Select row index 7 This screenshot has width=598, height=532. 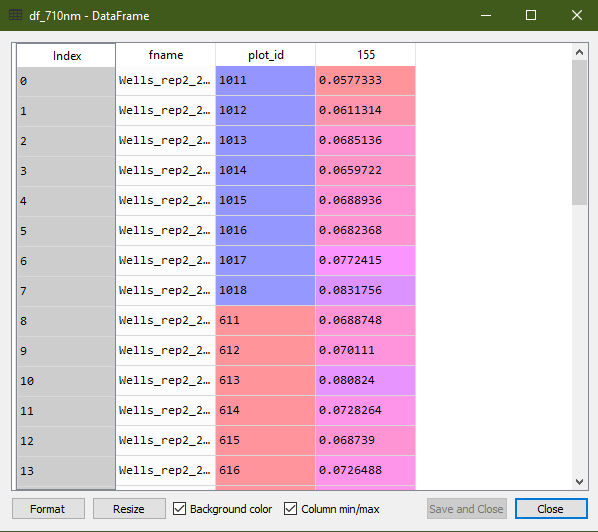click(66, 291)
